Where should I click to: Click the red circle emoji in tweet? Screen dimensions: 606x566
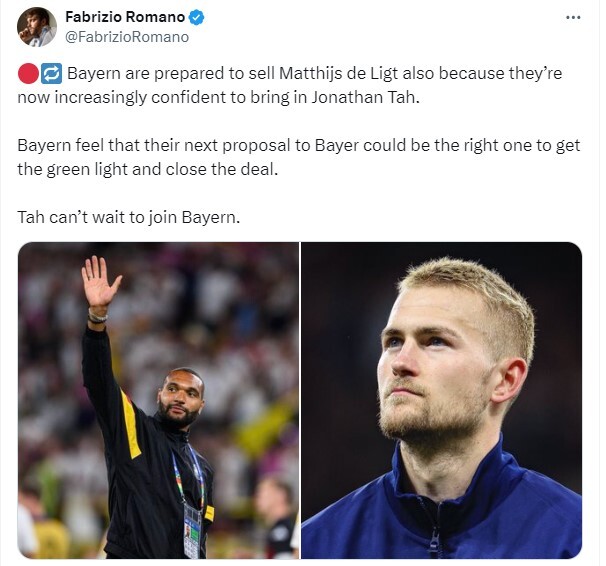28,74
